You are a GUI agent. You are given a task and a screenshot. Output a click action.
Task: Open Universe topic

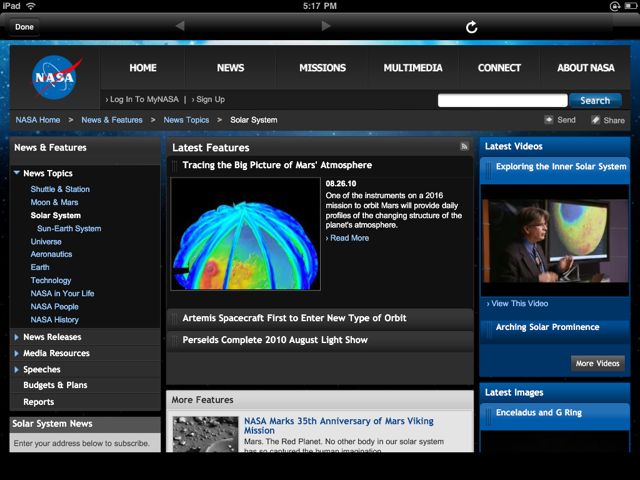(x=46, y=242)
